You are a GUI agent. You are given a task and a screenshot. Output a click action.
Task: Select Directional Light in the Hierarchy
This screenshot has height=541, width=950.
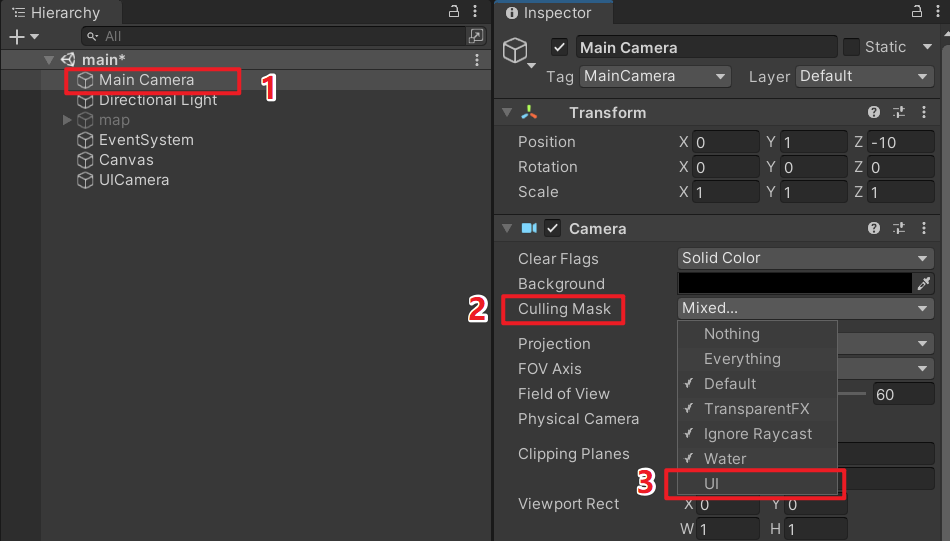point(158,100)
